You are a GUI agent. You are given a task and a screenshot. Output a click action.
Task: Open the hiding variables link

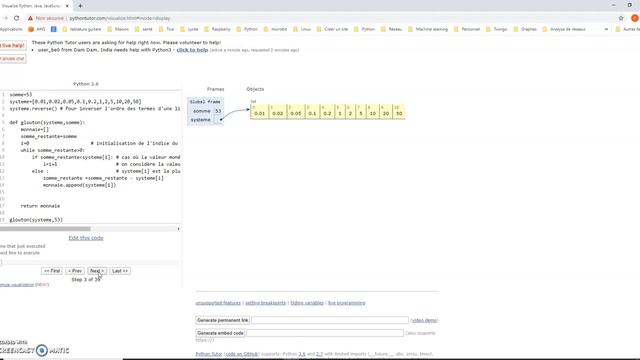point(307,303)
